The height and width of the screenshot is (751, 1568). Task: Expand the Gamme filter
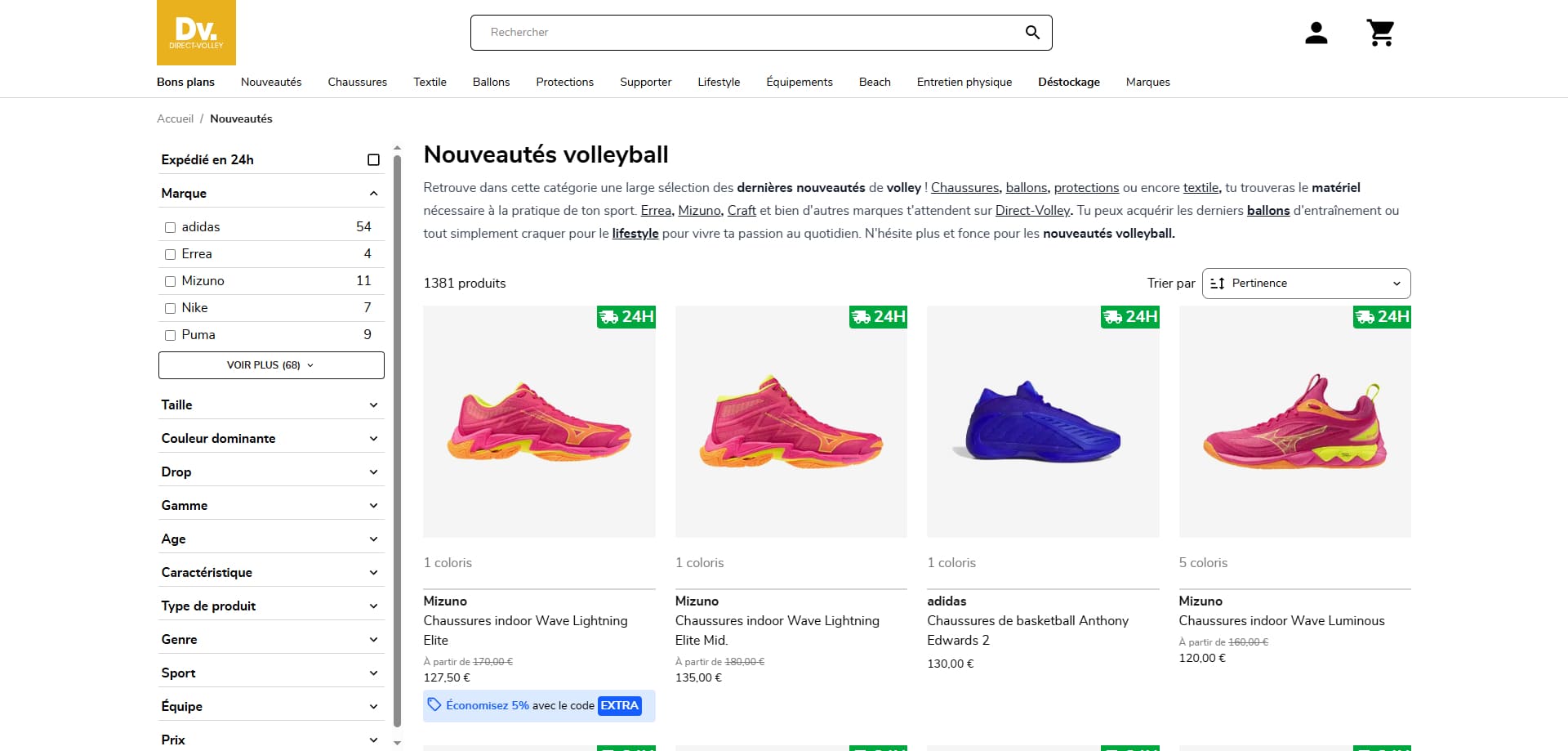[270, 505]
